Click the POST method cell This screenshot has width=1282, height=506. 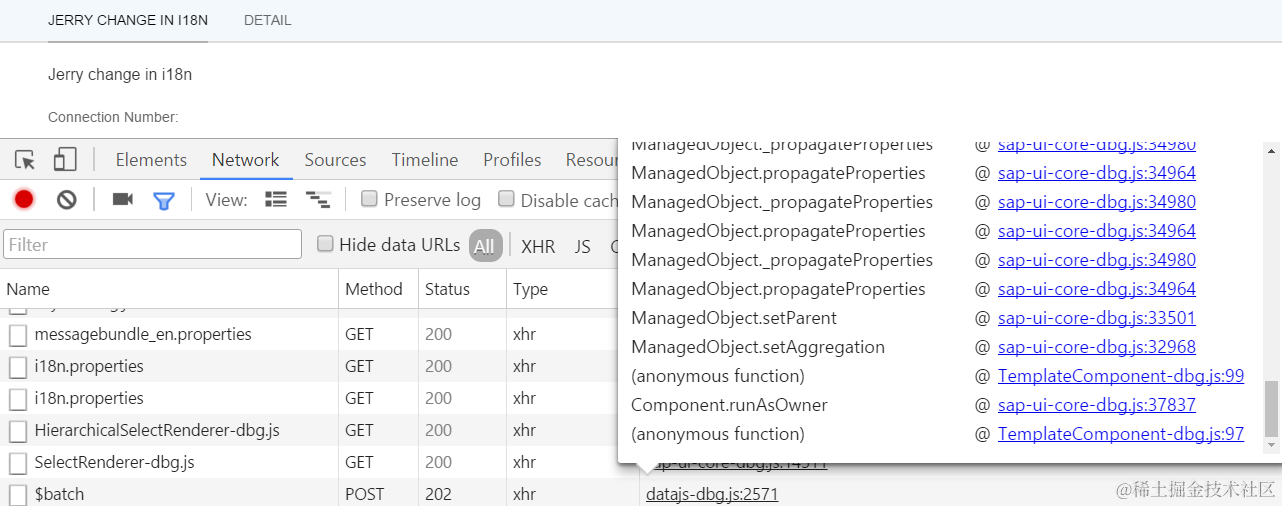pyautogui.click(x=364, y=494)
